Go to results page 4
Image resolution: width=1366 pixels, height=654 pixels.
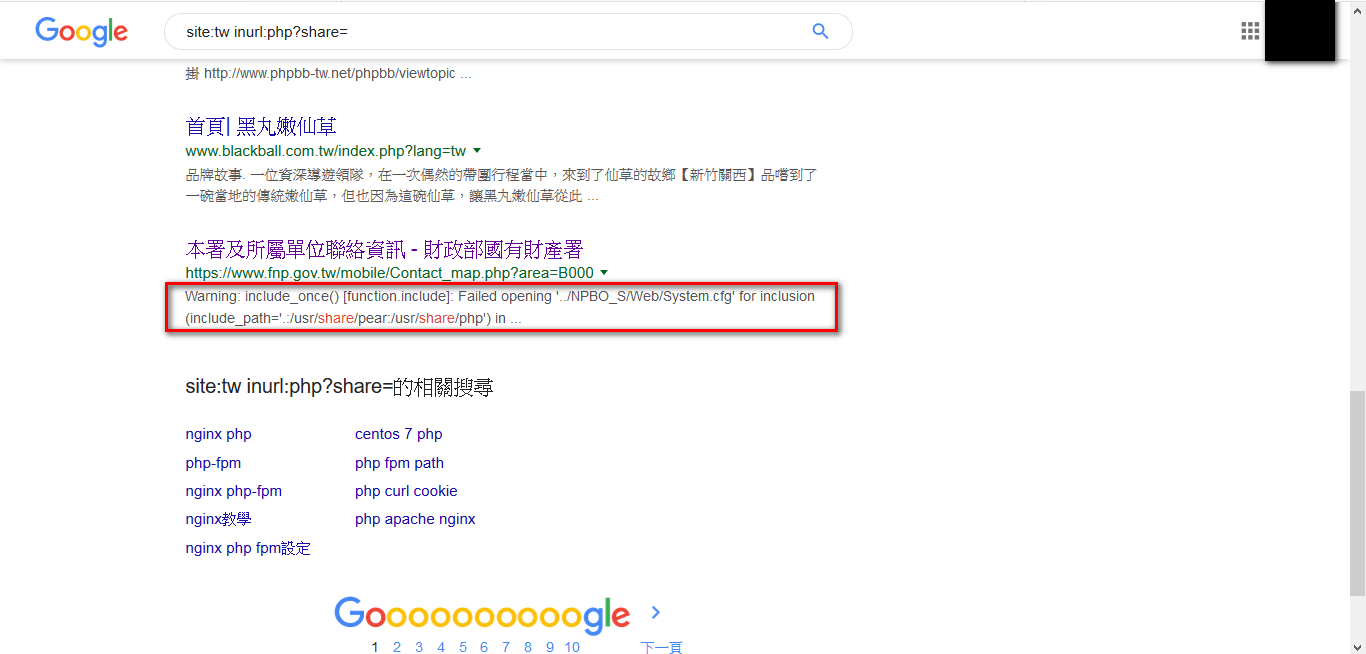click(x=441, y=647)
